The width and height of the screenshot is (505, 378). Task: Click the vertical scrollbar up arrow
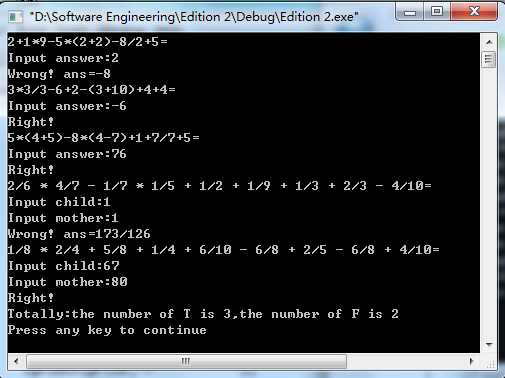(489, 42)
